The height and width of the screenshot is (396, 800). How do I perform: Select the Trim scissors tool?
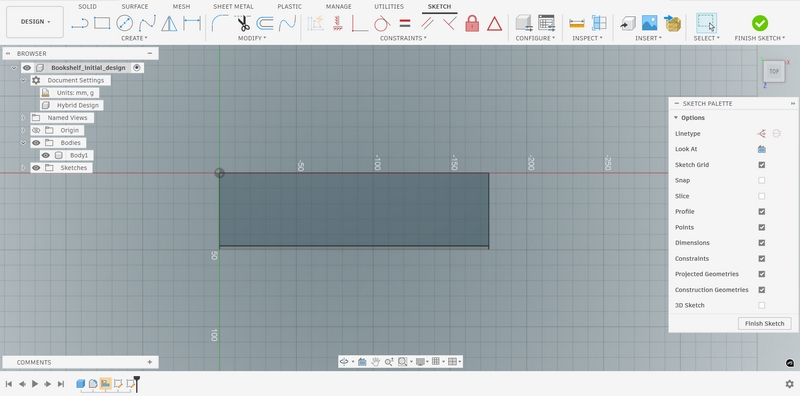click(242, 23)
